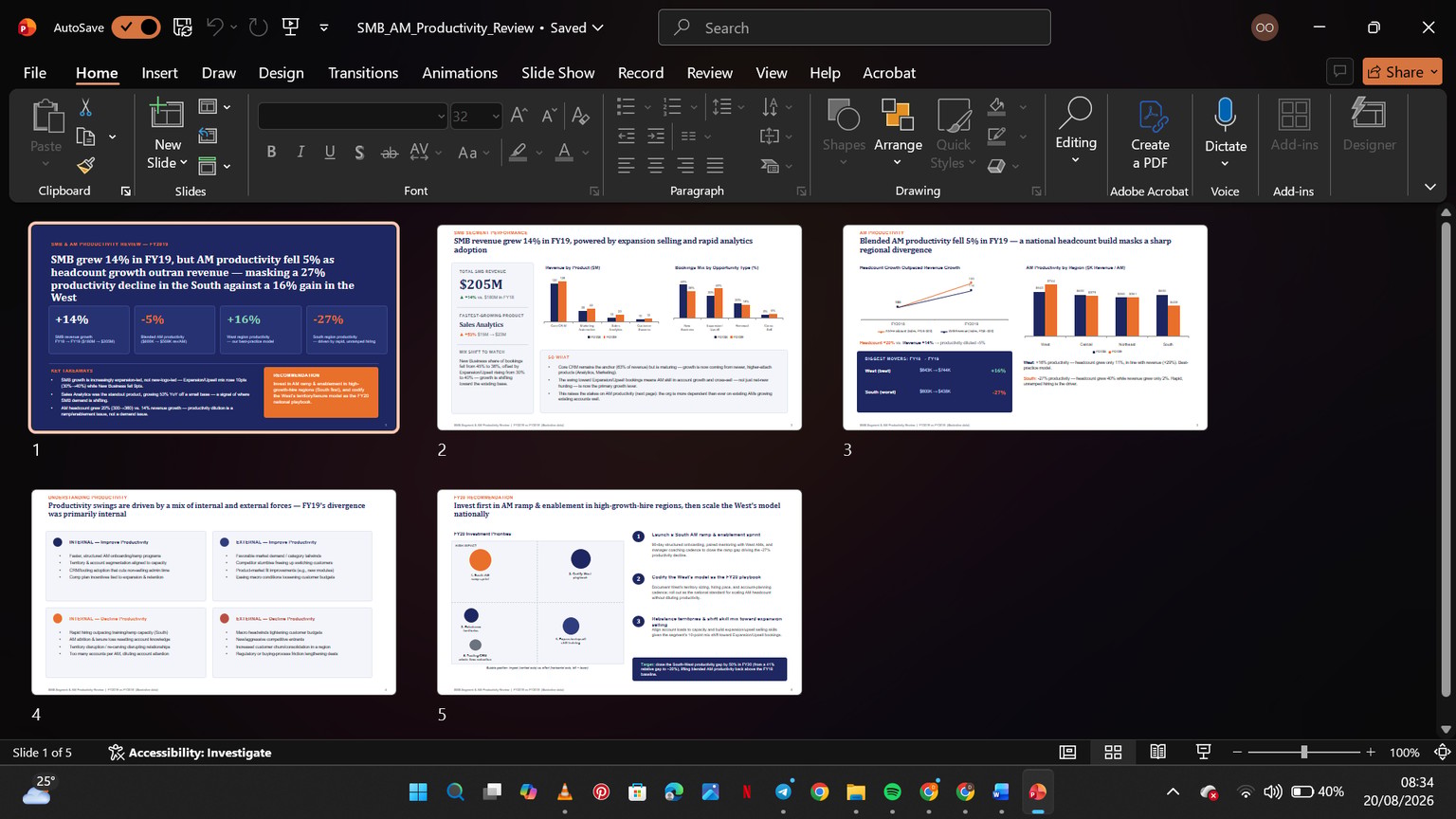Click the Shapes gallery button
The width and height of the screenshot is (1456, 819).
(843, 133)
